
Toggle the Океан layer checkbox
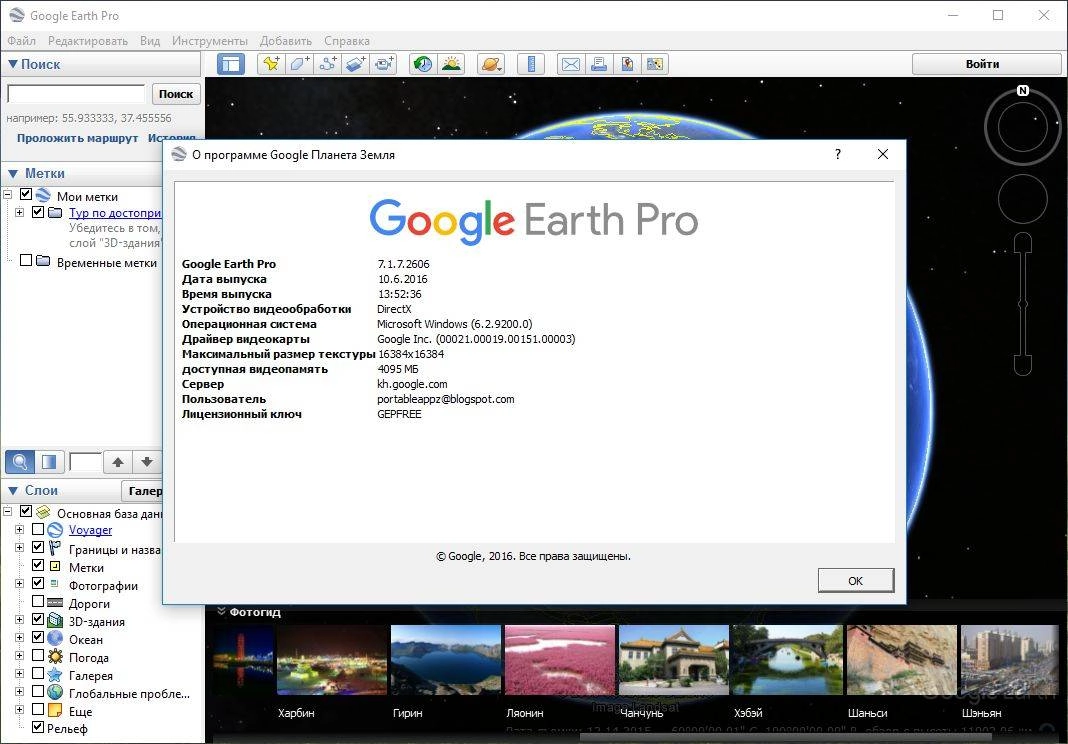point(38,637)
